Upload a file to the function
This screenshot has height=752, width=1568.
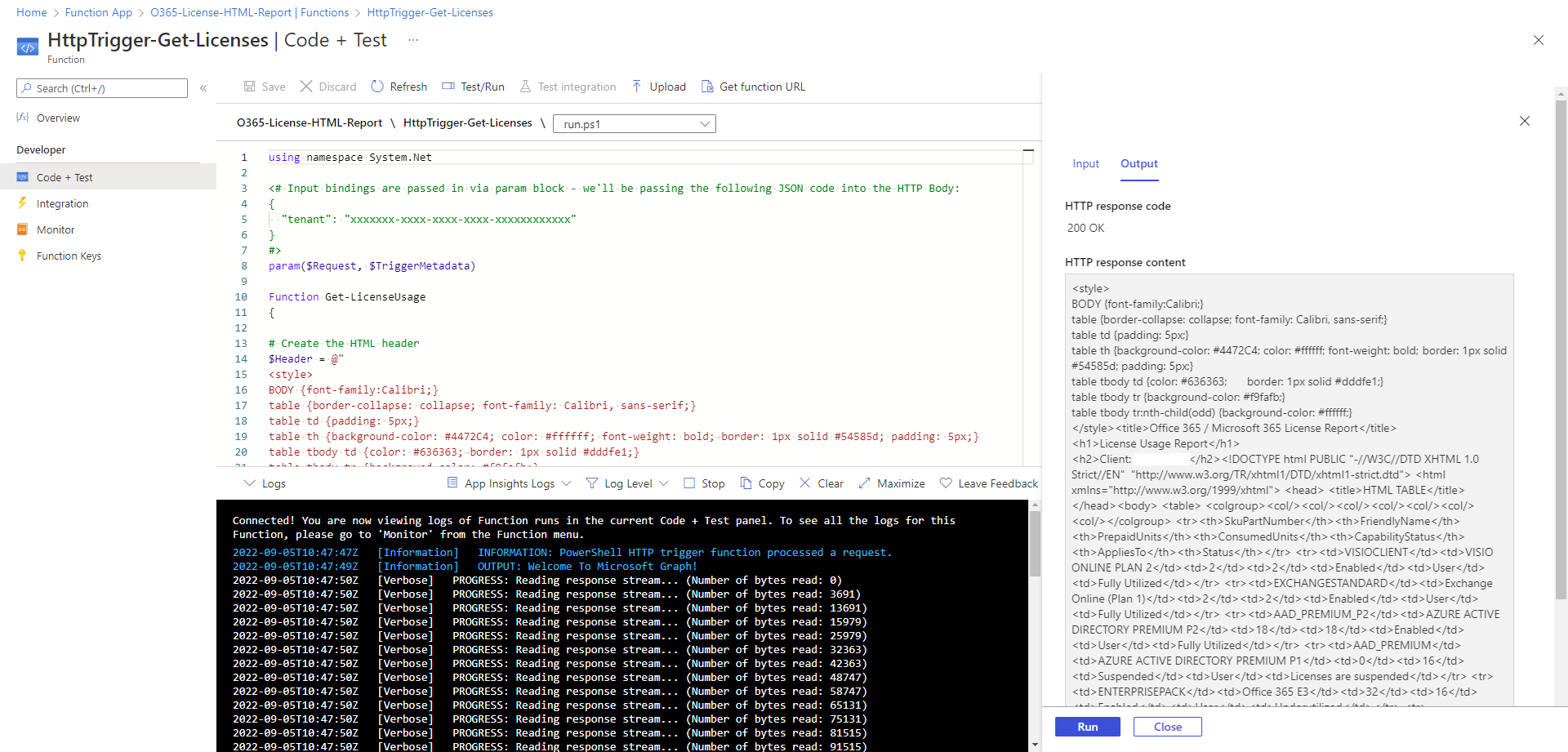tap(658, 87)
